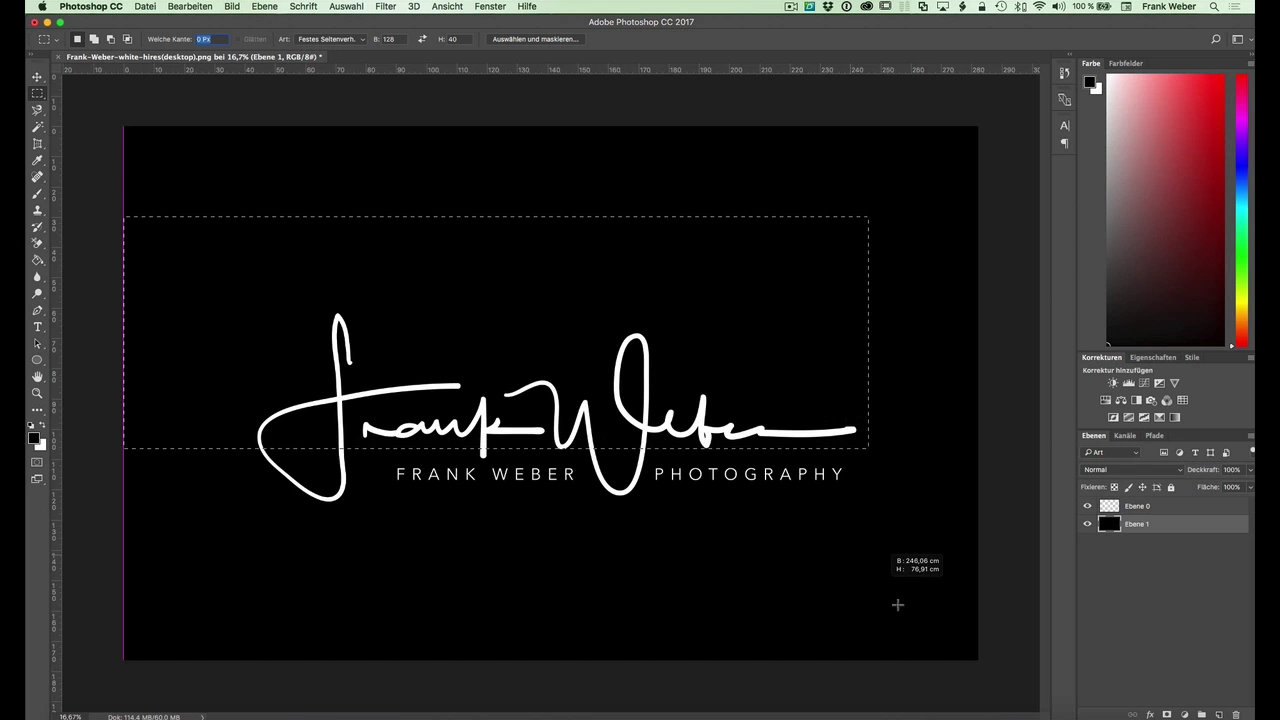Click the create new layer icon
This screenshot has height=720, width=1280.
[x=1219, y=714]
